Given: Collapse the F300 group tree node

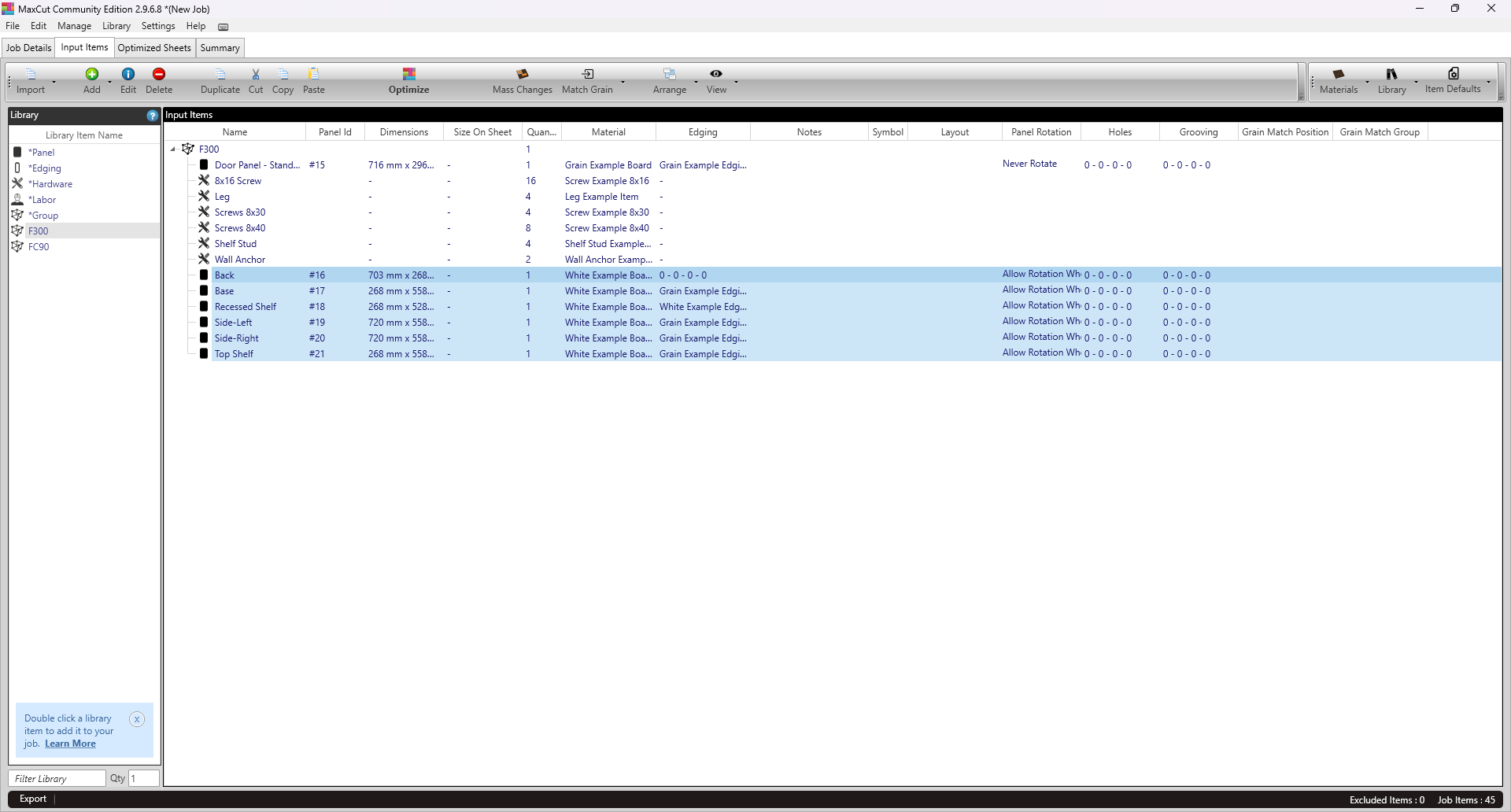Looking at the screenshot, I should [173, 149].
